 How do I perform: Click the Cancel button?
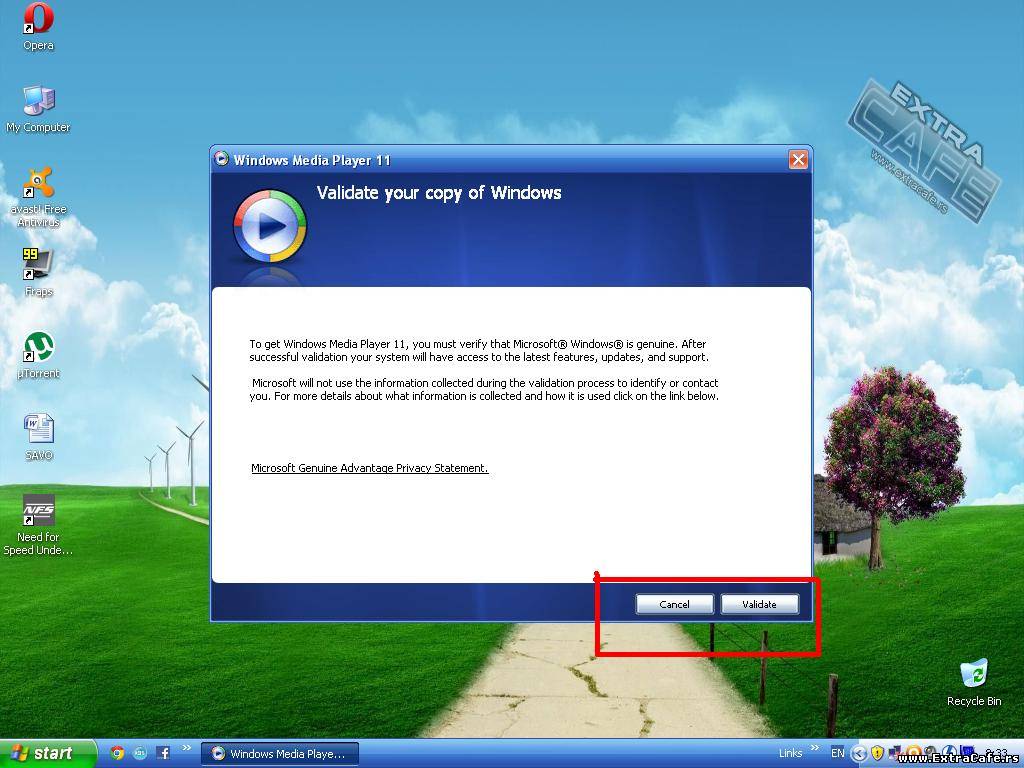(675, 604)
